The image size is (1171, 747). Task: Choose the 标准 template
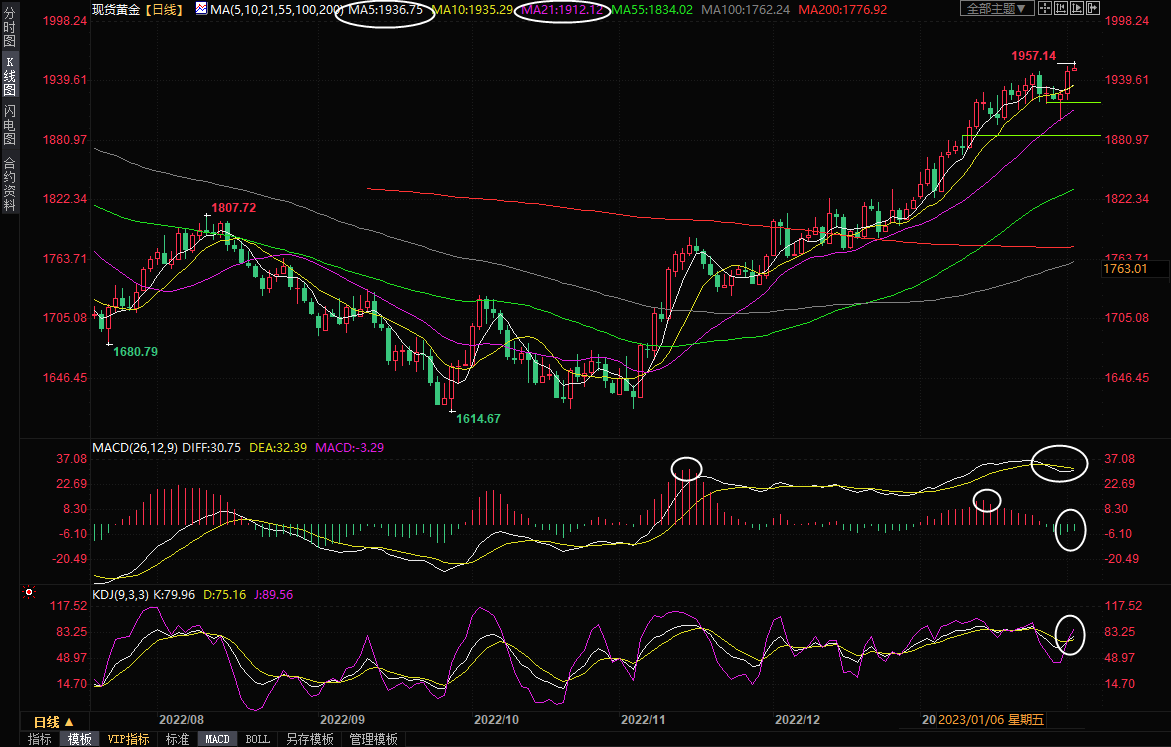(177, 739)
